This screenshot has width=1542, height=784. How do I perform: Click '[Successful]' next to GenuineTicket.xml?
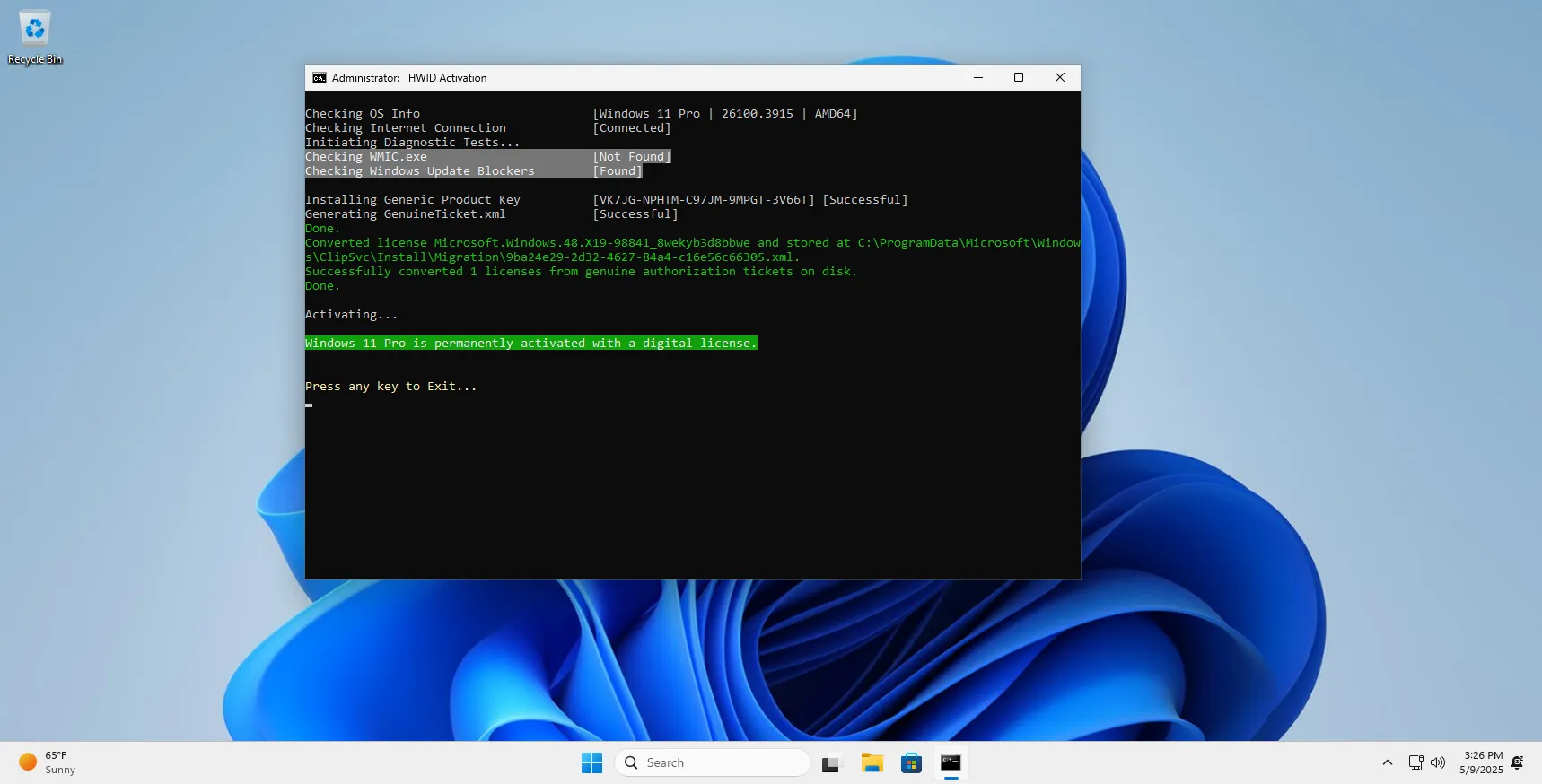pos(635,214)
